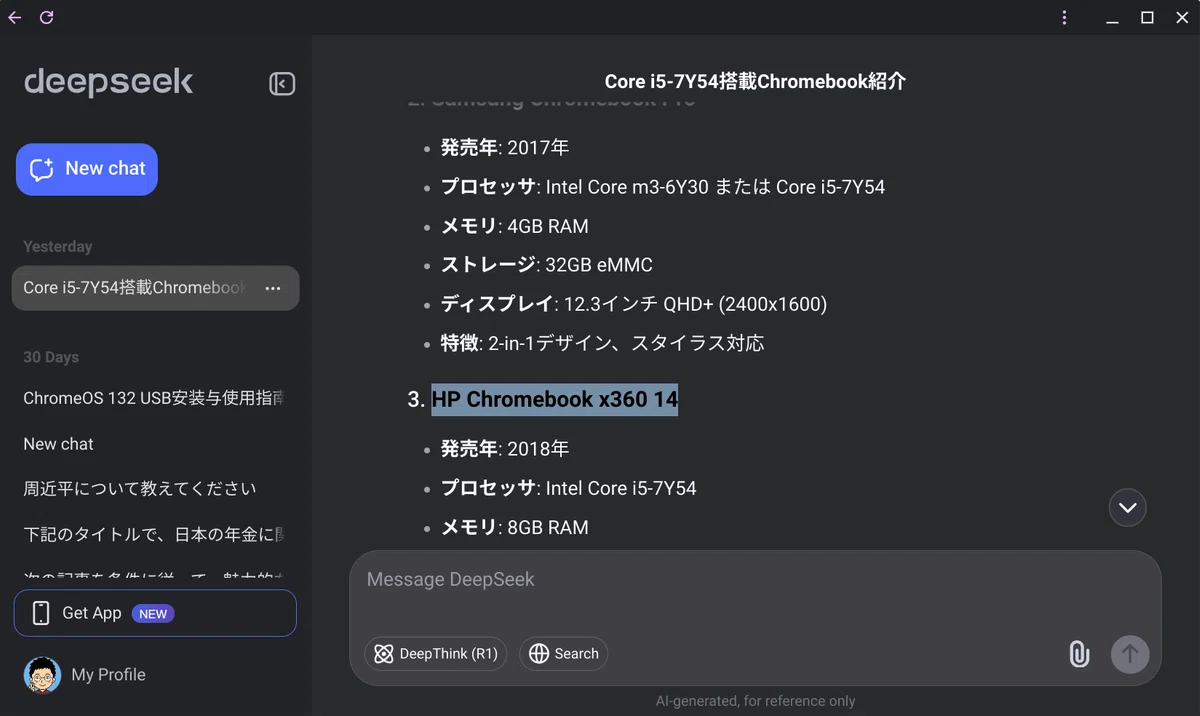Open options menu for Core i5-7Y54 chat
The width and height of the screenshot is (1200, 716).
pos(273,288)
